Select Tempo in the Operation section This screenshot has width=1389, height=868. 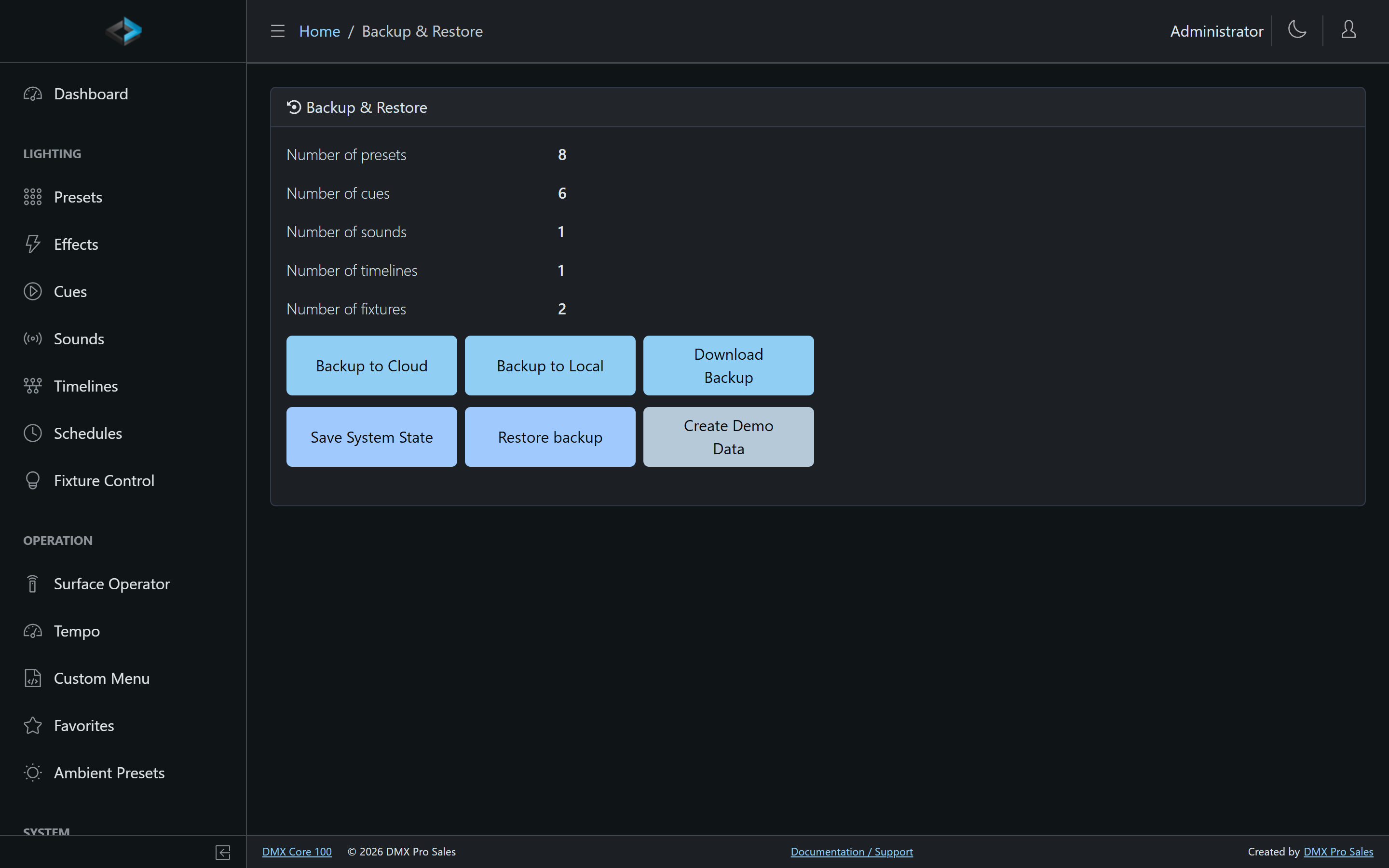pos(123,631)
